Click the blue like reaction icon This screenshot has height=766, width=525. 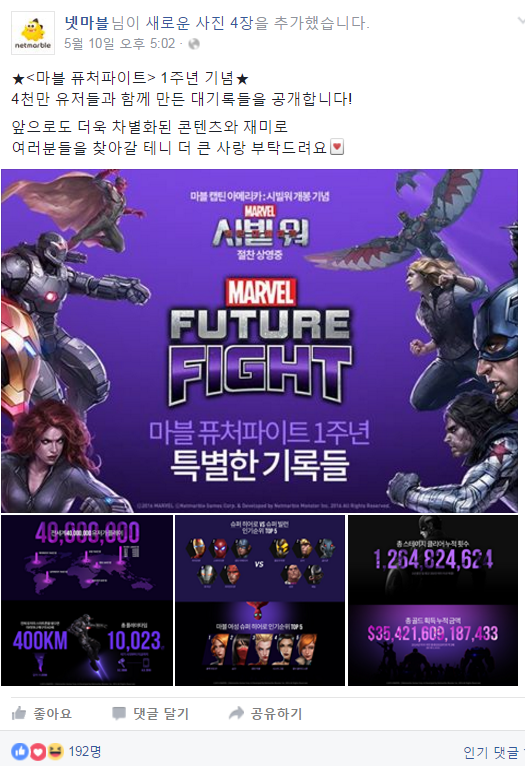[20, 751]
